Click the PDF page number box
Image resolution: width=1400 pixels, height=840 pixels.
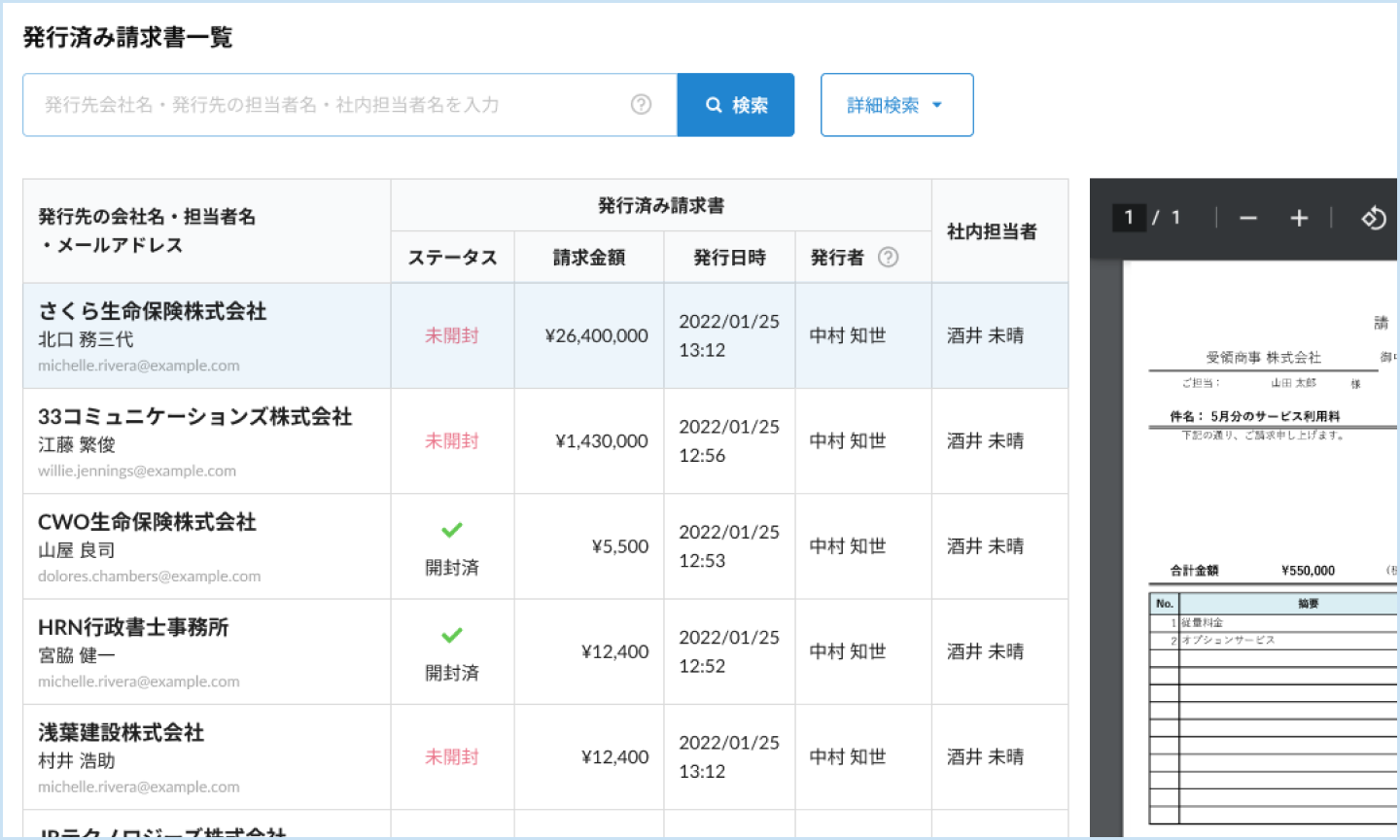pos(1128,218)
